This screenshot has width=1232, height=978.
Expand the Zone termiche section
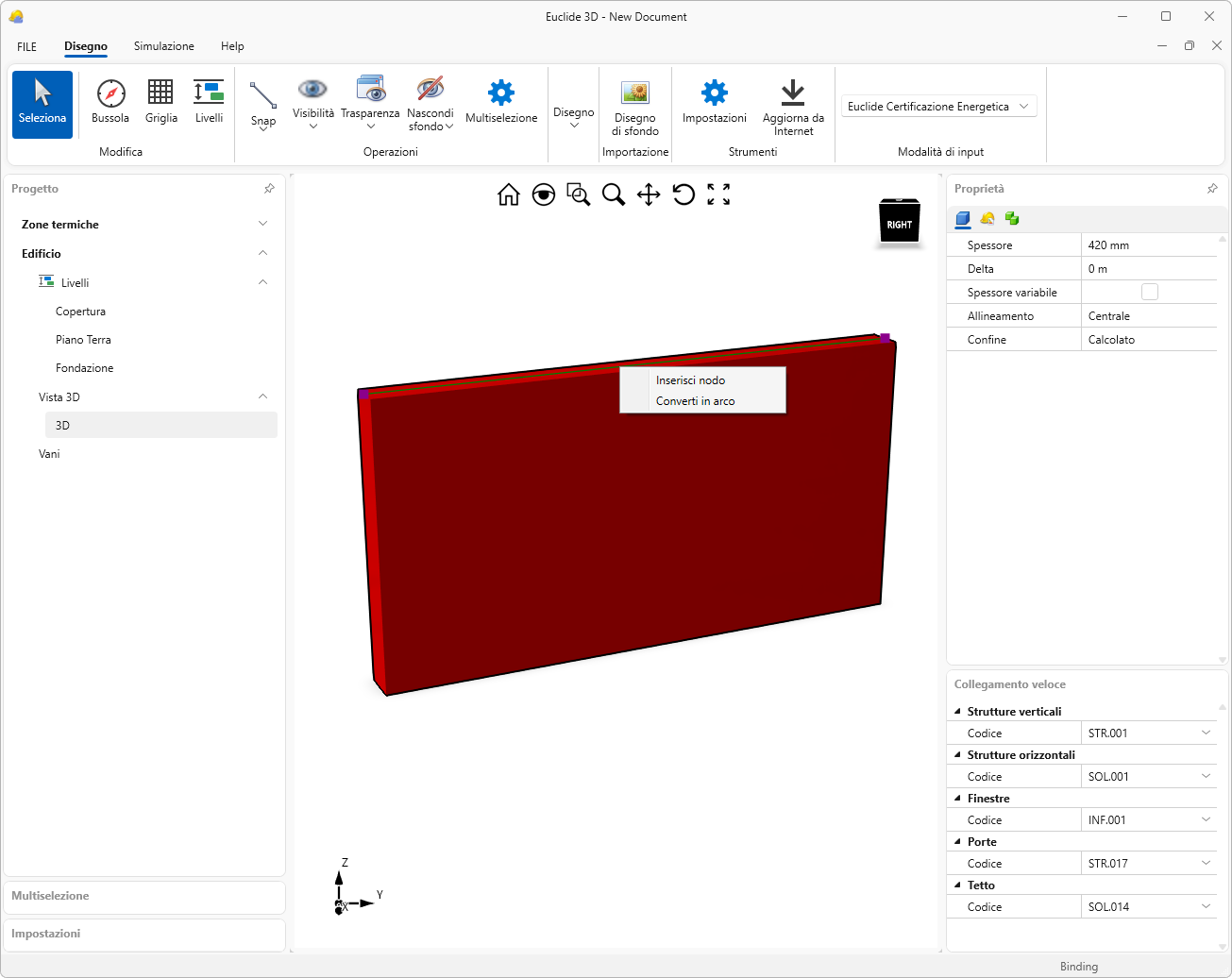tap(262, 224)
